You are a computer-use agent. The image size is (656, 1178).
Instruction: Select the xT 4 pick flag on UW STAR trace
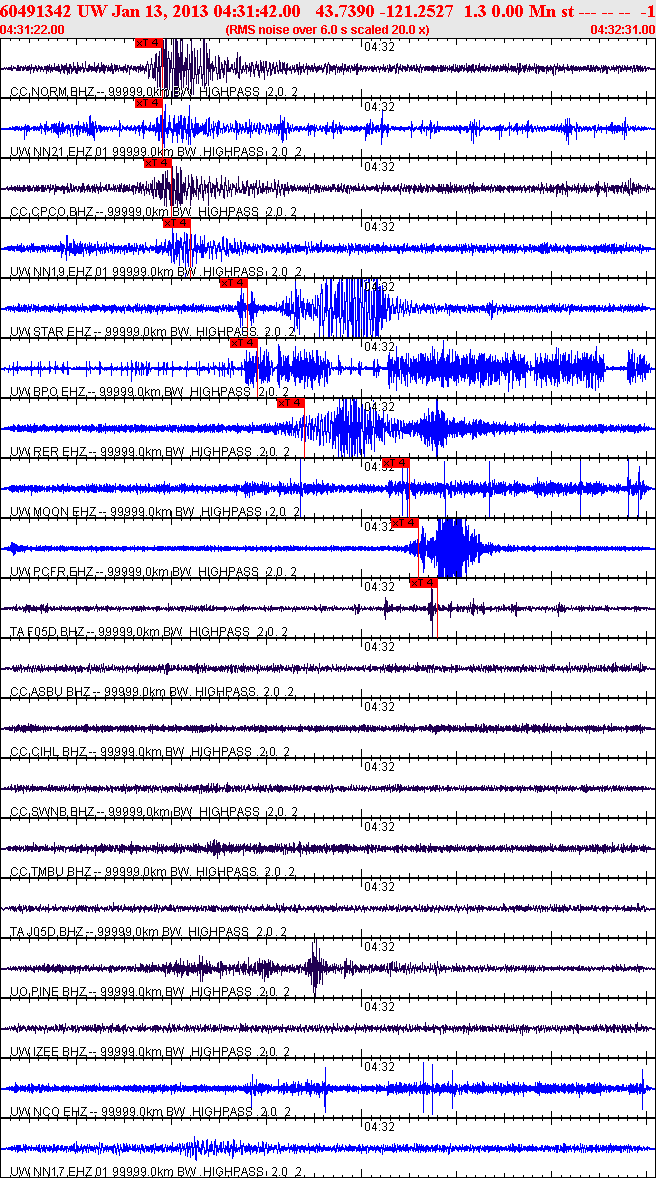tap(233, 283)
